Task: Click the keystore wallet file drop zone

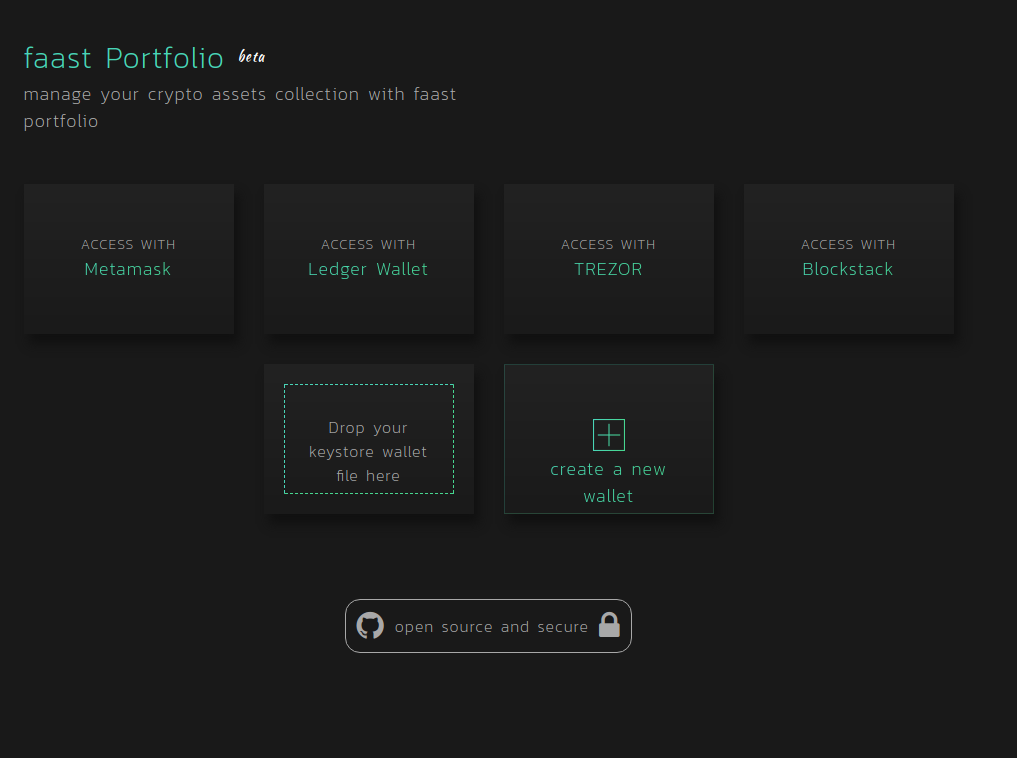Action: tap(369, 439)
